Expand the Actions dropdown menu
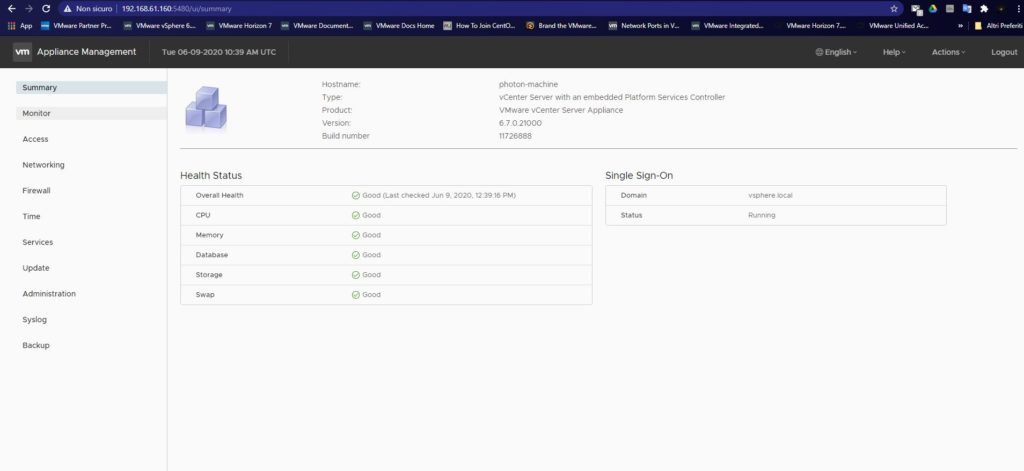The image size is (1024, 471). coord(948,52)
